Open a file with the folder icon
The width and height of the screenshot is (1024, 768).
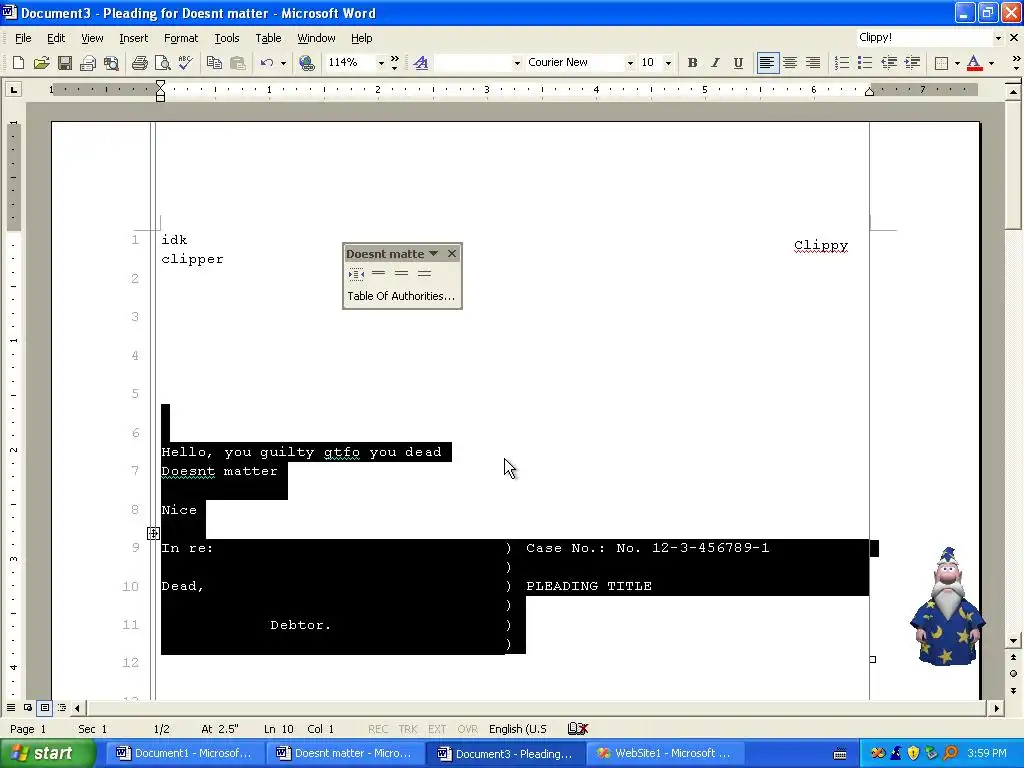pos(41,63)
